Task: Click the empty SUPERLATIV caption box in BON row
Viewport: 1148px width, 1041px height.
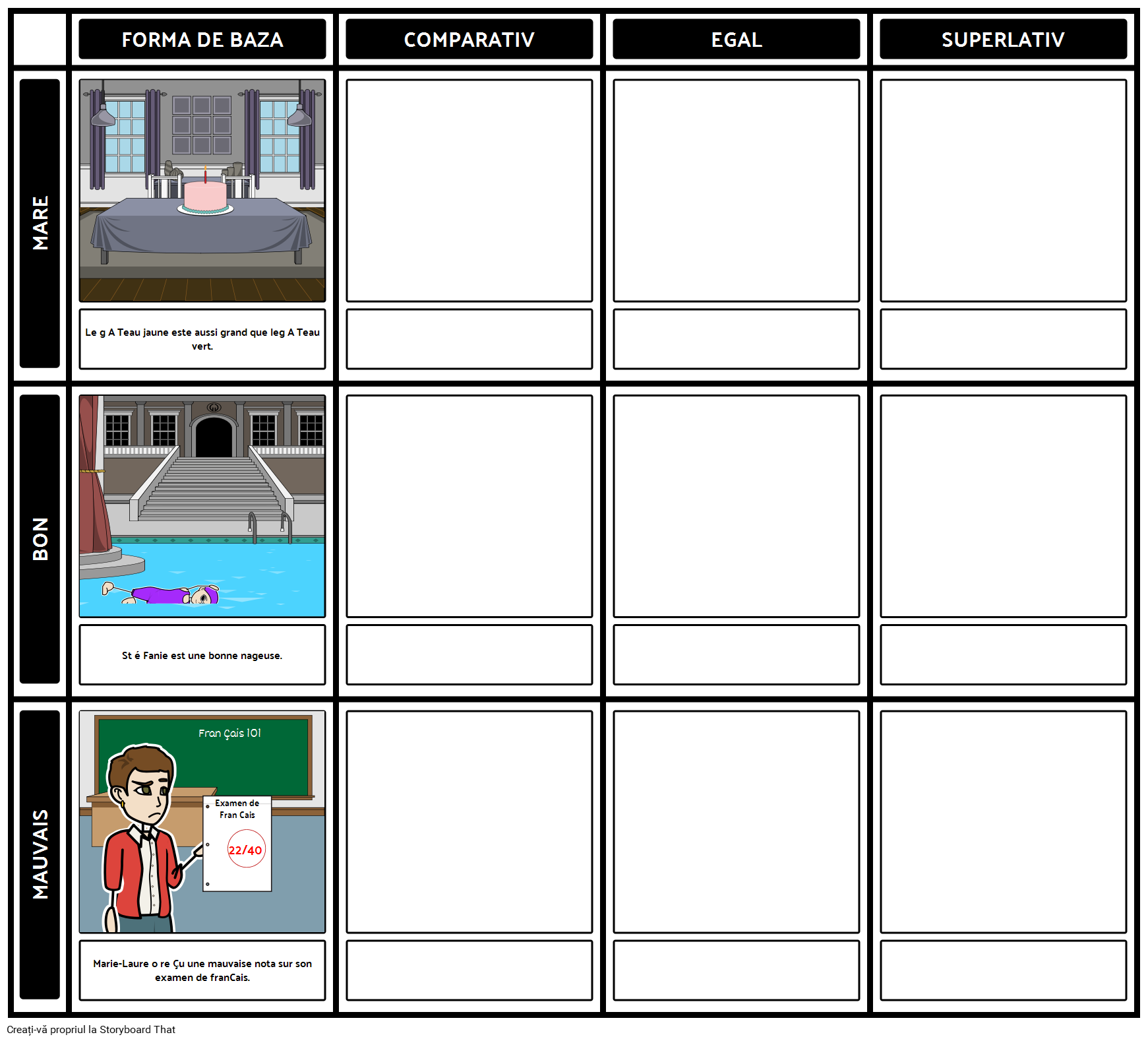Action: [x=1004, y=654]
